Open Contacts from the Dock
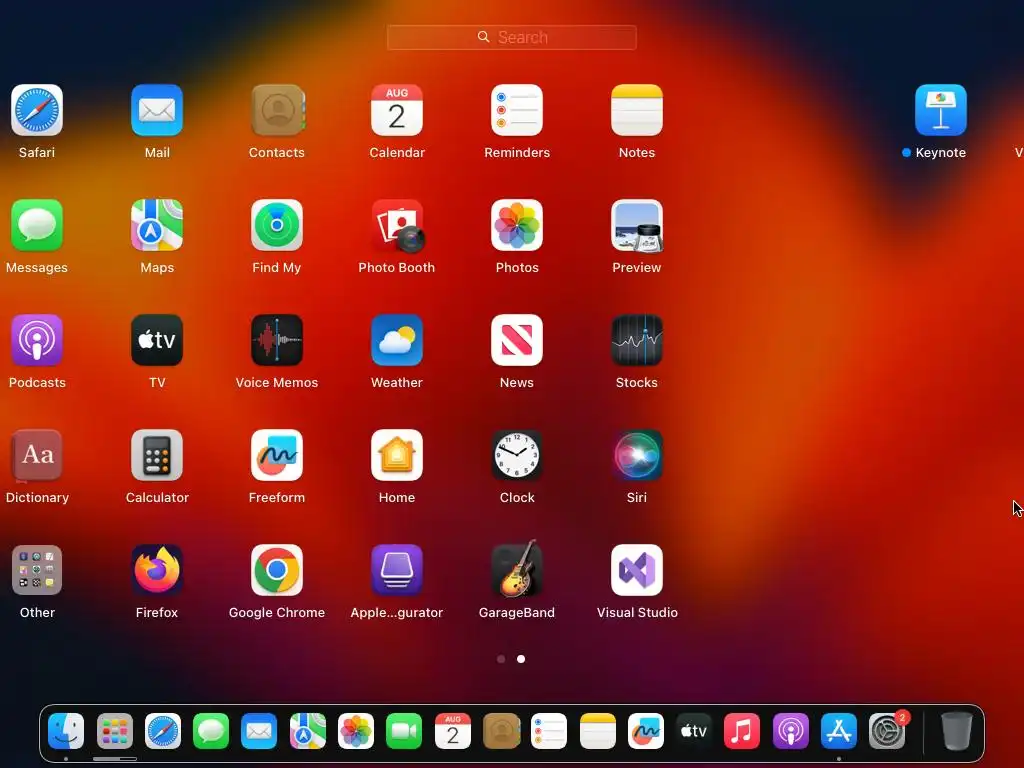1024x768 pixels. [x=501, y=731]
